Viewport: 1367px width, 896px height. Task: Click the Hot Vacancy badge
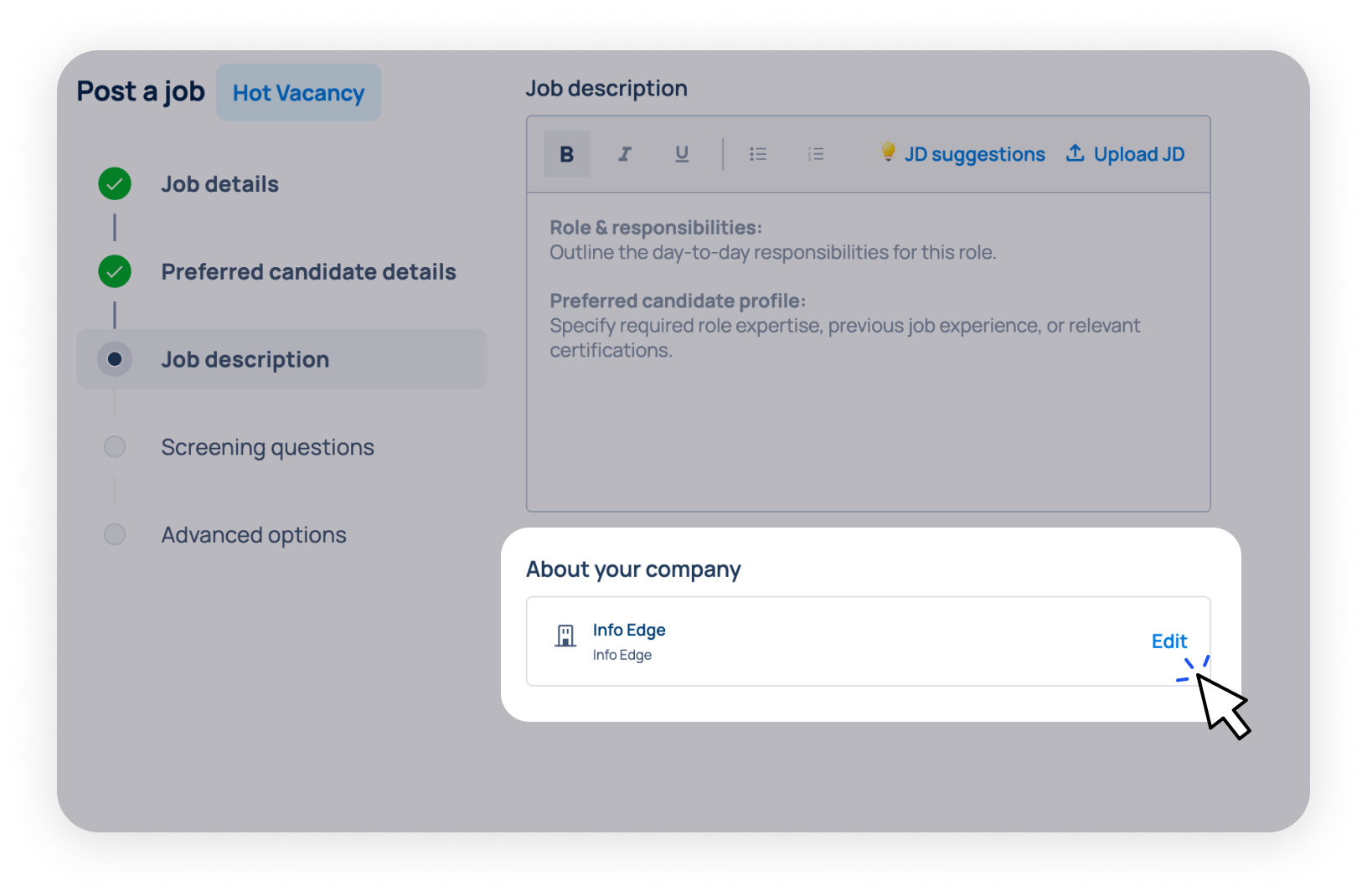coord(298,93)
